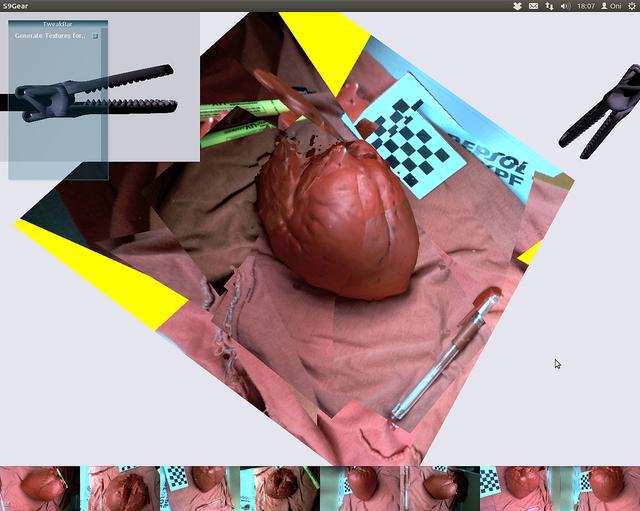The width and height of the screenshot is (640, 511).
Task: Select the TweakBar title bar
Action: tap(58, 24)
